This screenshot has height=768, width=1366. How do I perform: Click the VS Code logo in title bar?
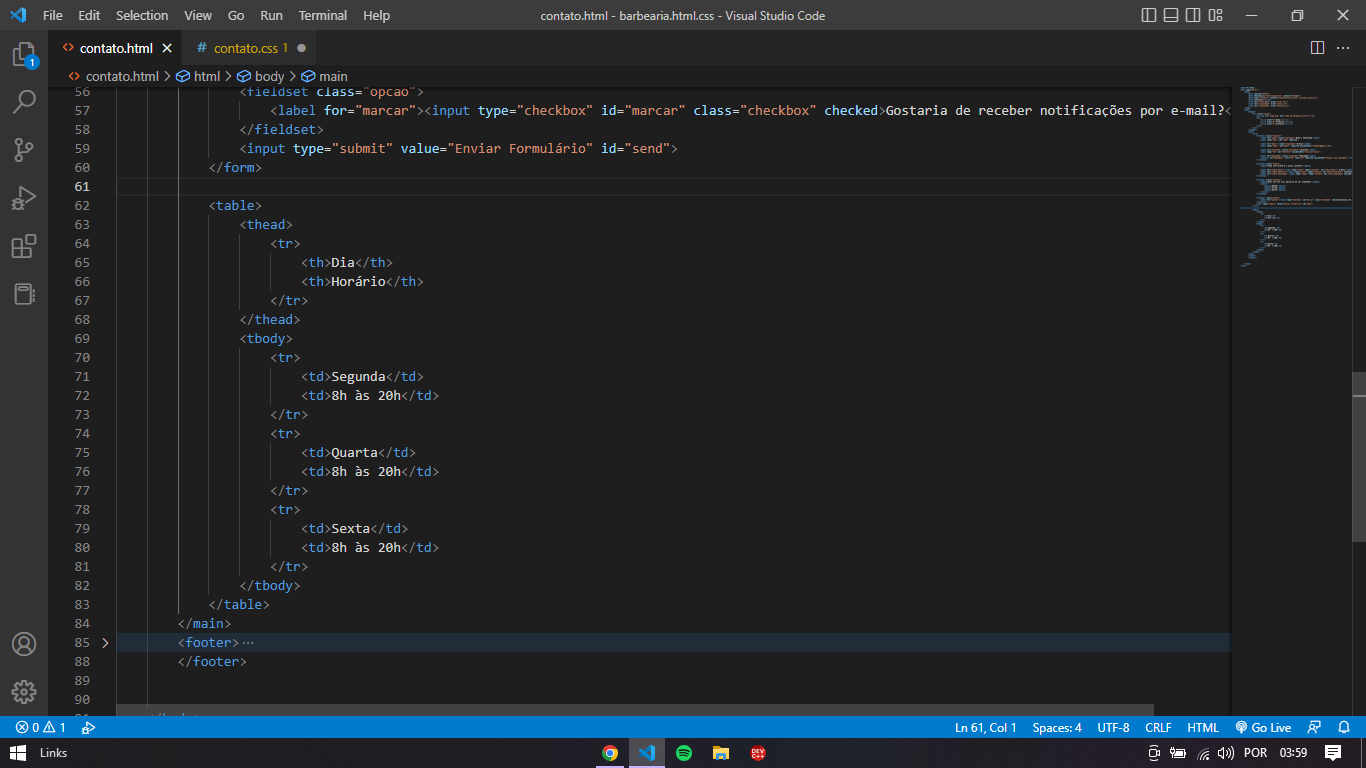pyautogui.click(x=18, y=15)
